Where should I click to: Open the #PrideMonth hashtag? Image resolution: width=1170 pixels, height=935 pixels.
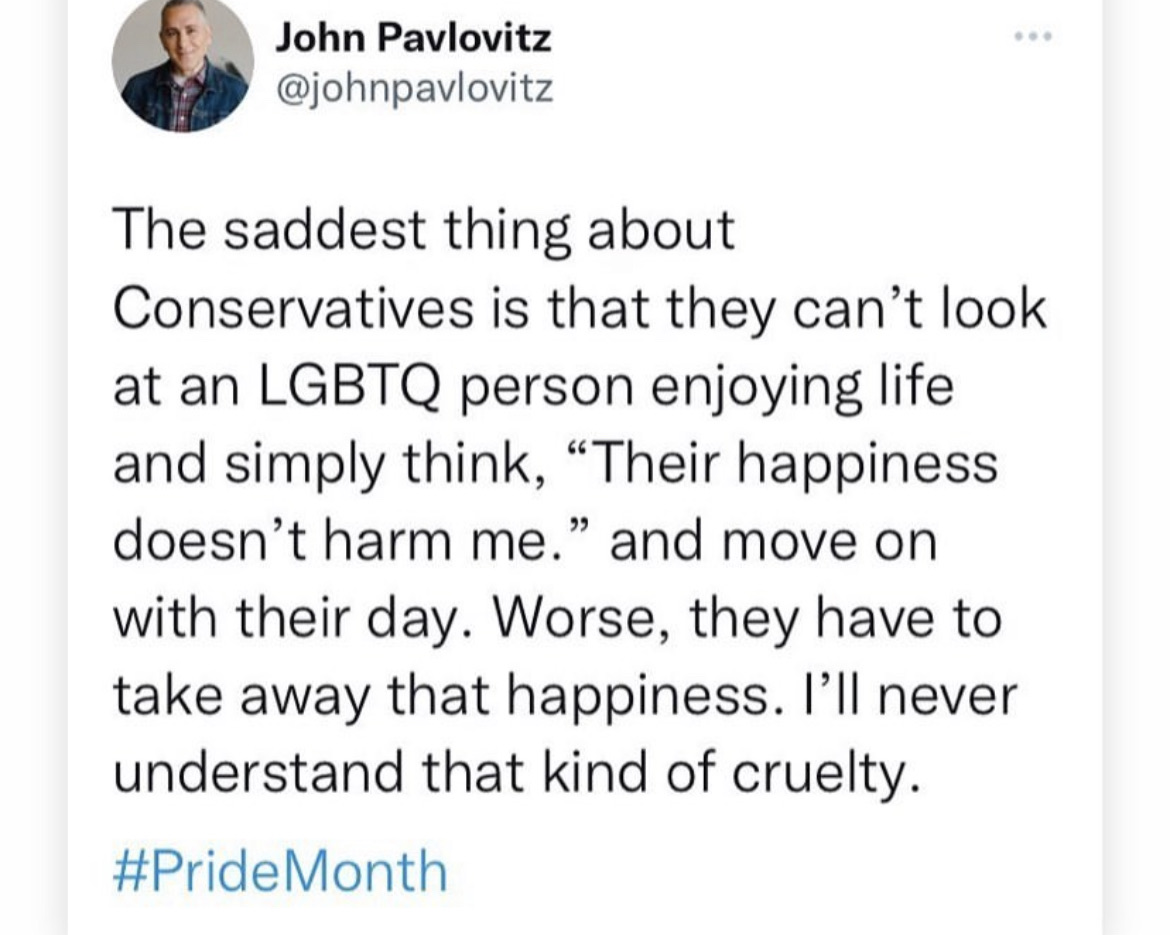280,871
